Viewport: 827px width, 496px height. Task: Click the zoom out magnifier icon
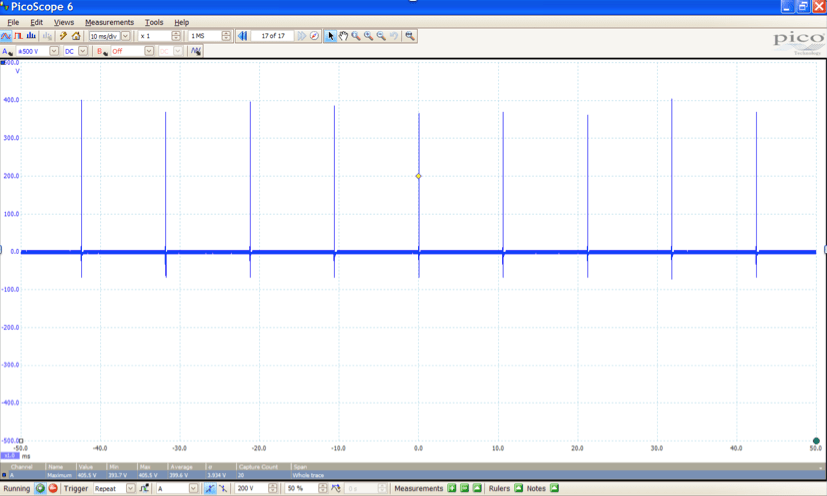pyautogui.click(x=381, y=36)
